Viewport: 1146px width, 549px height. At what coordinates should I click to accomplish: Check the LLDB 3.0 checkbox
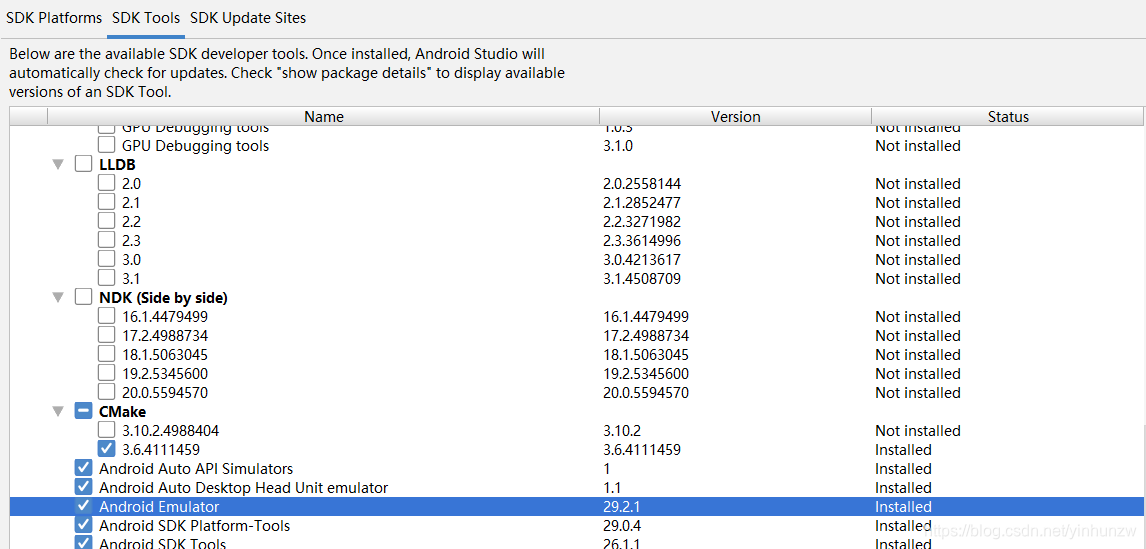(107, 259)
